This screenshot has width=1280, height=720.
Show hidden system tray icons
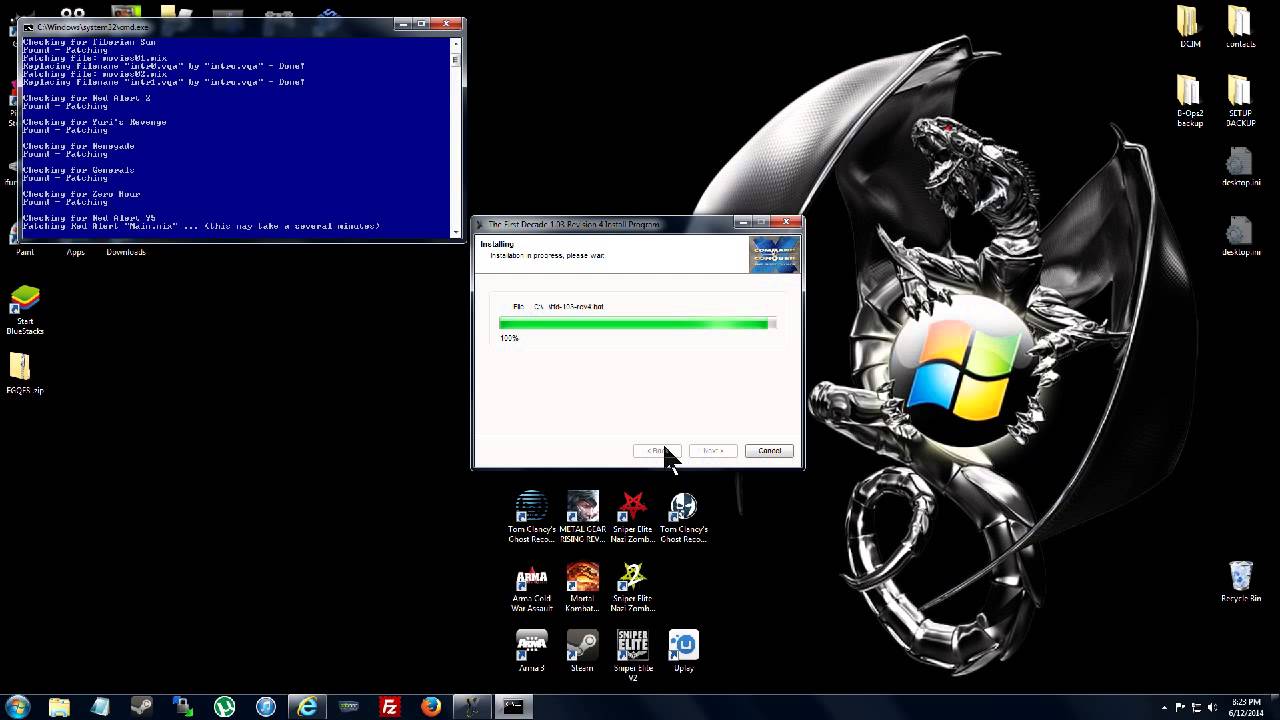[1165, 707]
